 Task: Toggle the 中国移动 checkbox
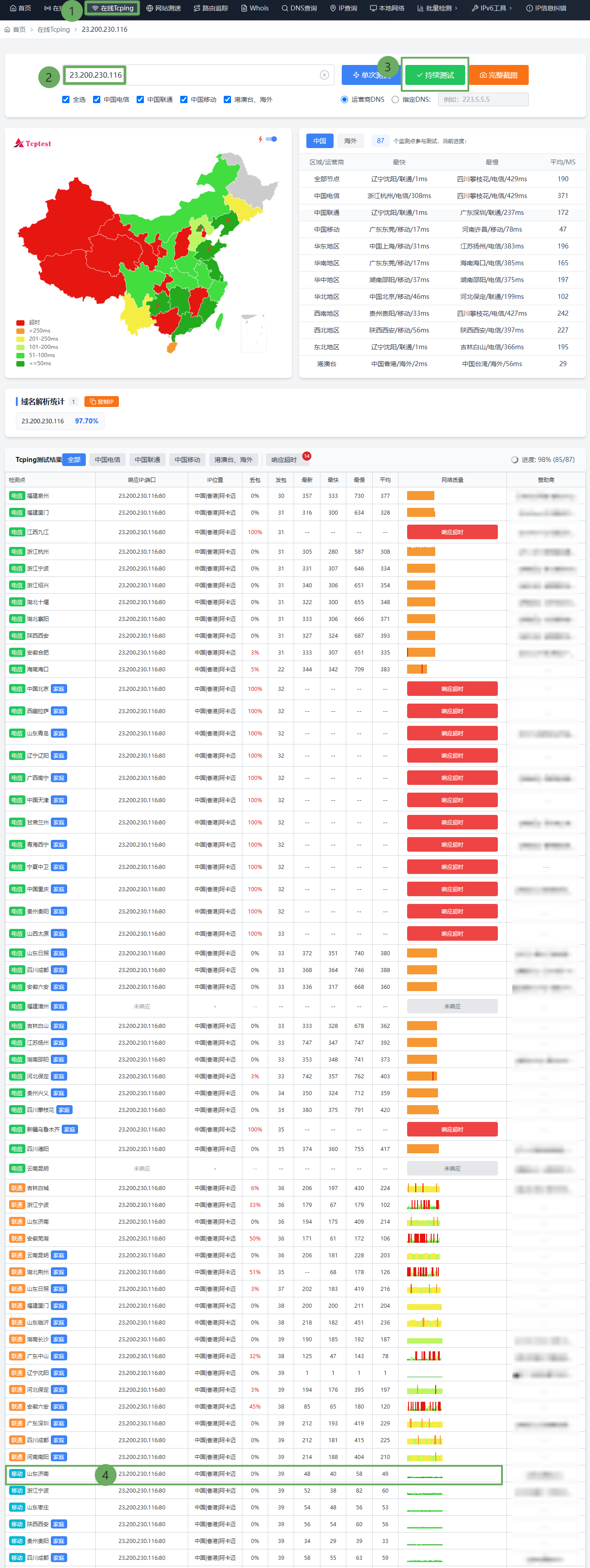pyautogui.click(x=184, y=100)
